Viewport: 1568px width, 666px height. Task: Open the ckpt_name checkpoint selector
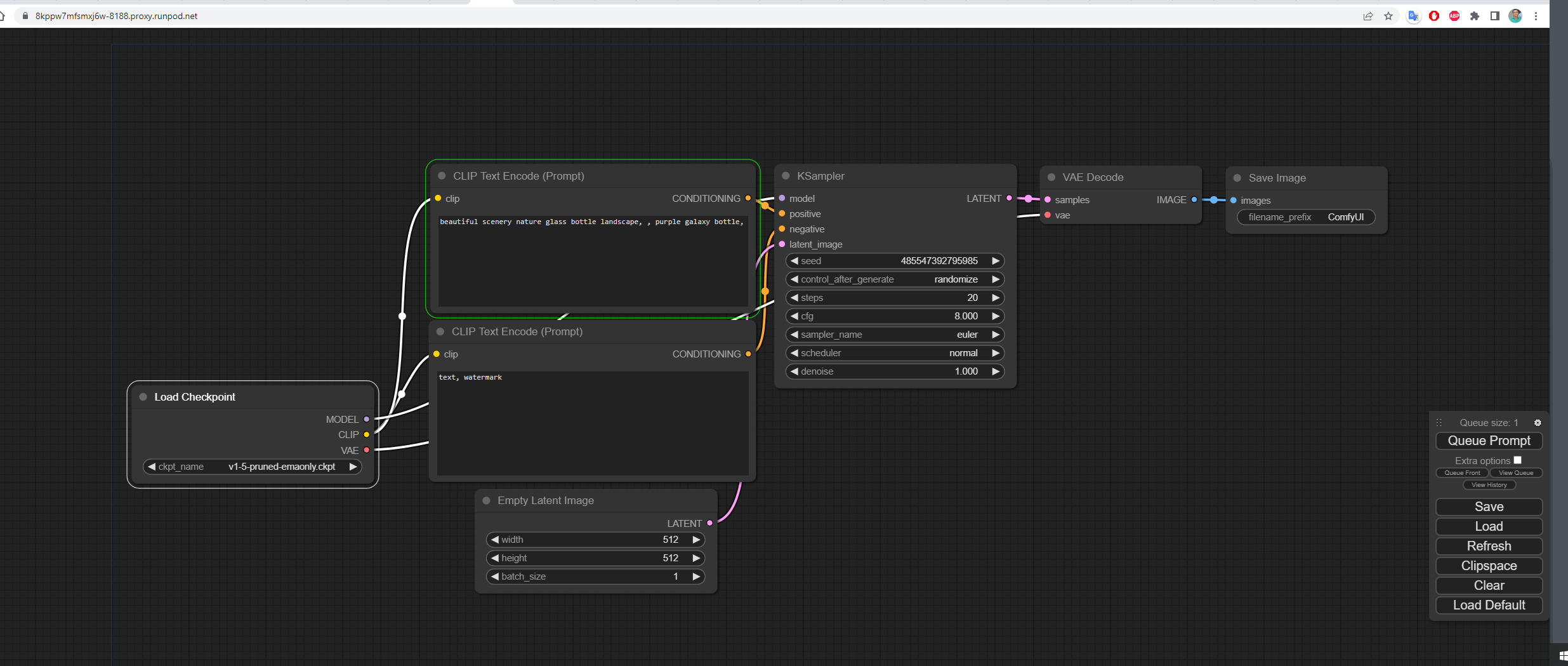(x=253, y=467)
